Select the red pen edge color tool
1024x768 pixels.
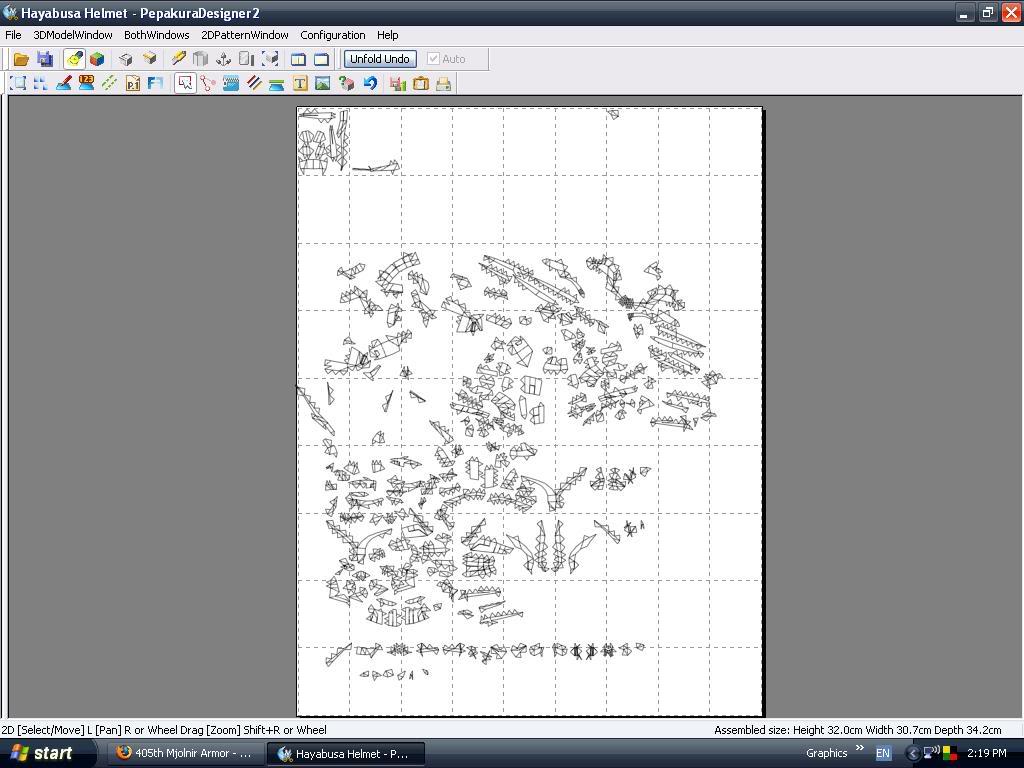[63, 84]
